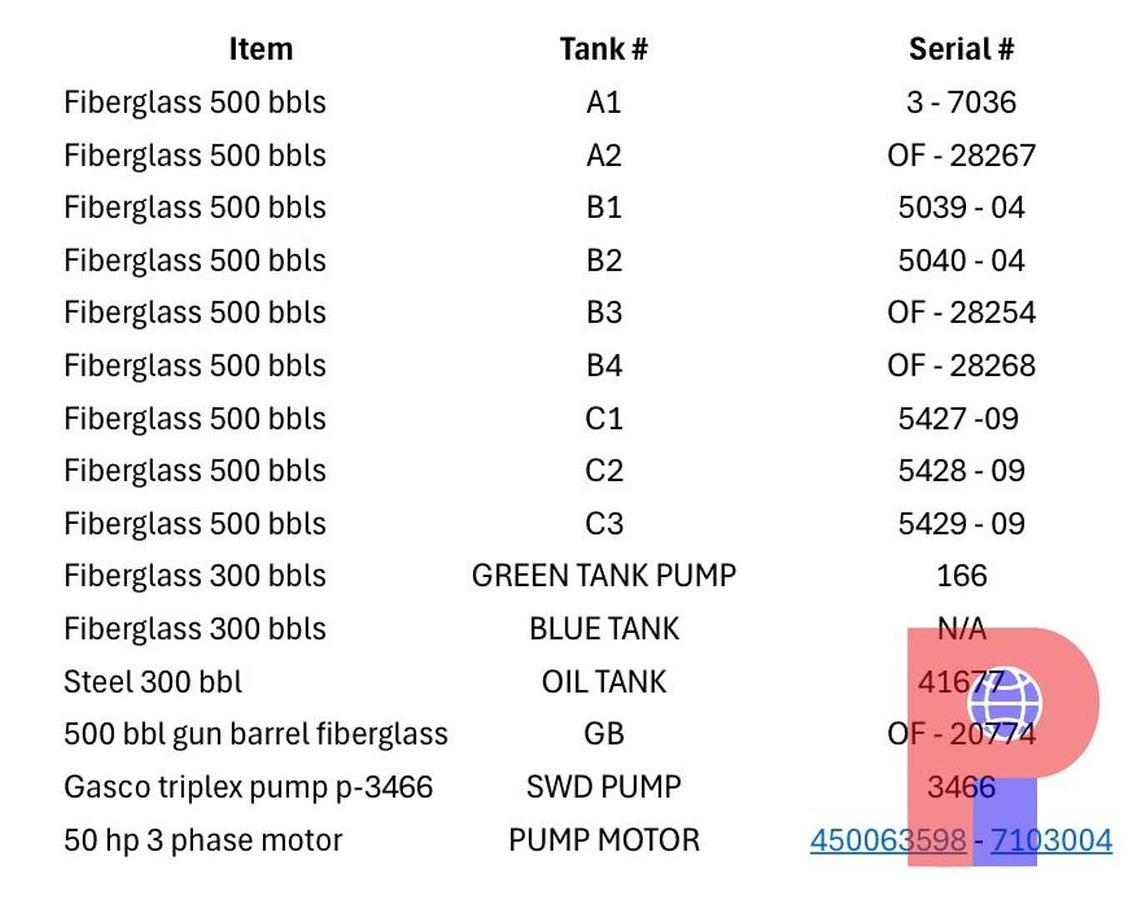Click the OF - 28267 serial cell
Viewport: 1133px width, 900px height.
961,155
